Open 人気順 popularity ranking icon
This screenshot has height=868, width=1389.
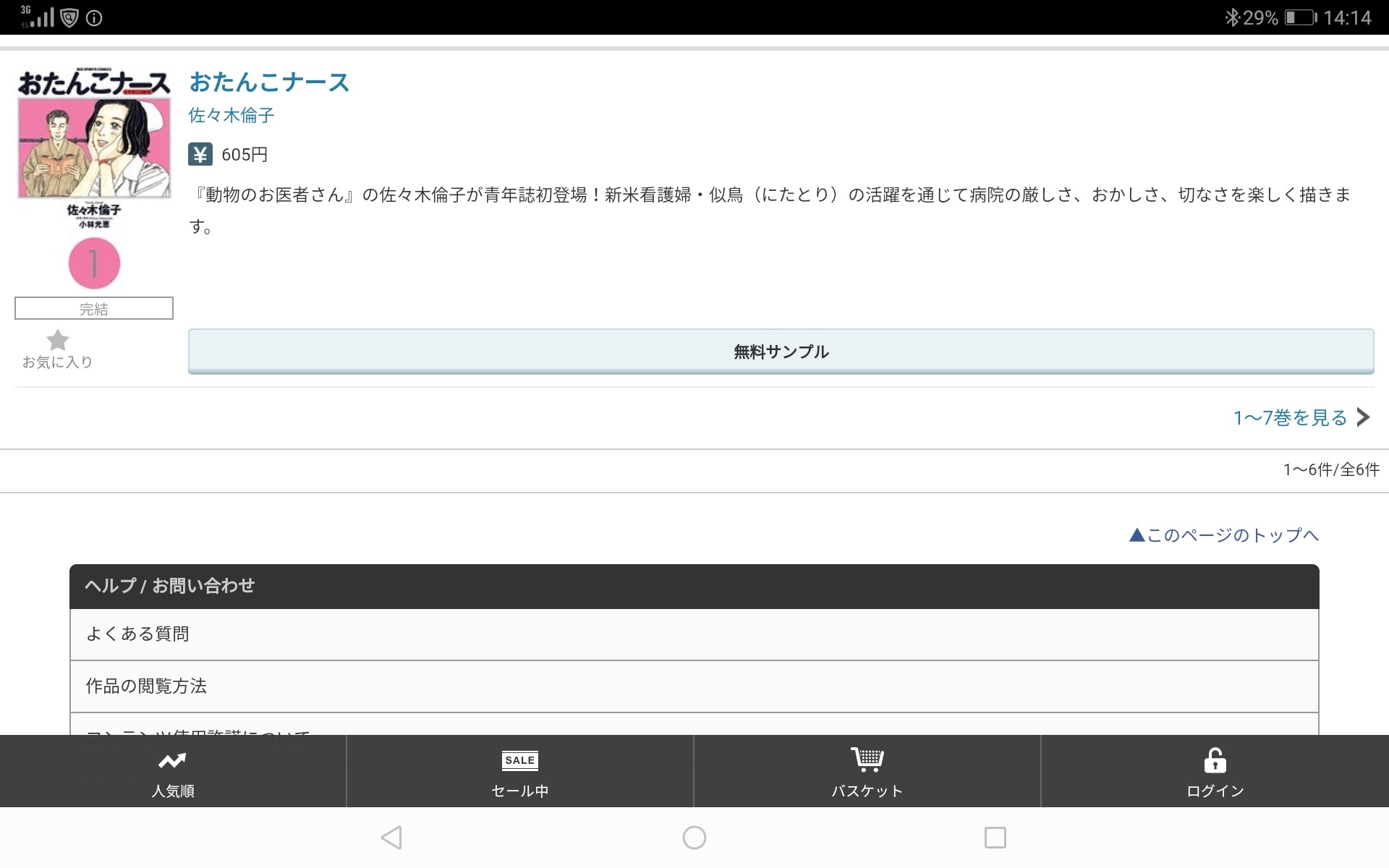[x=172, y=761]
